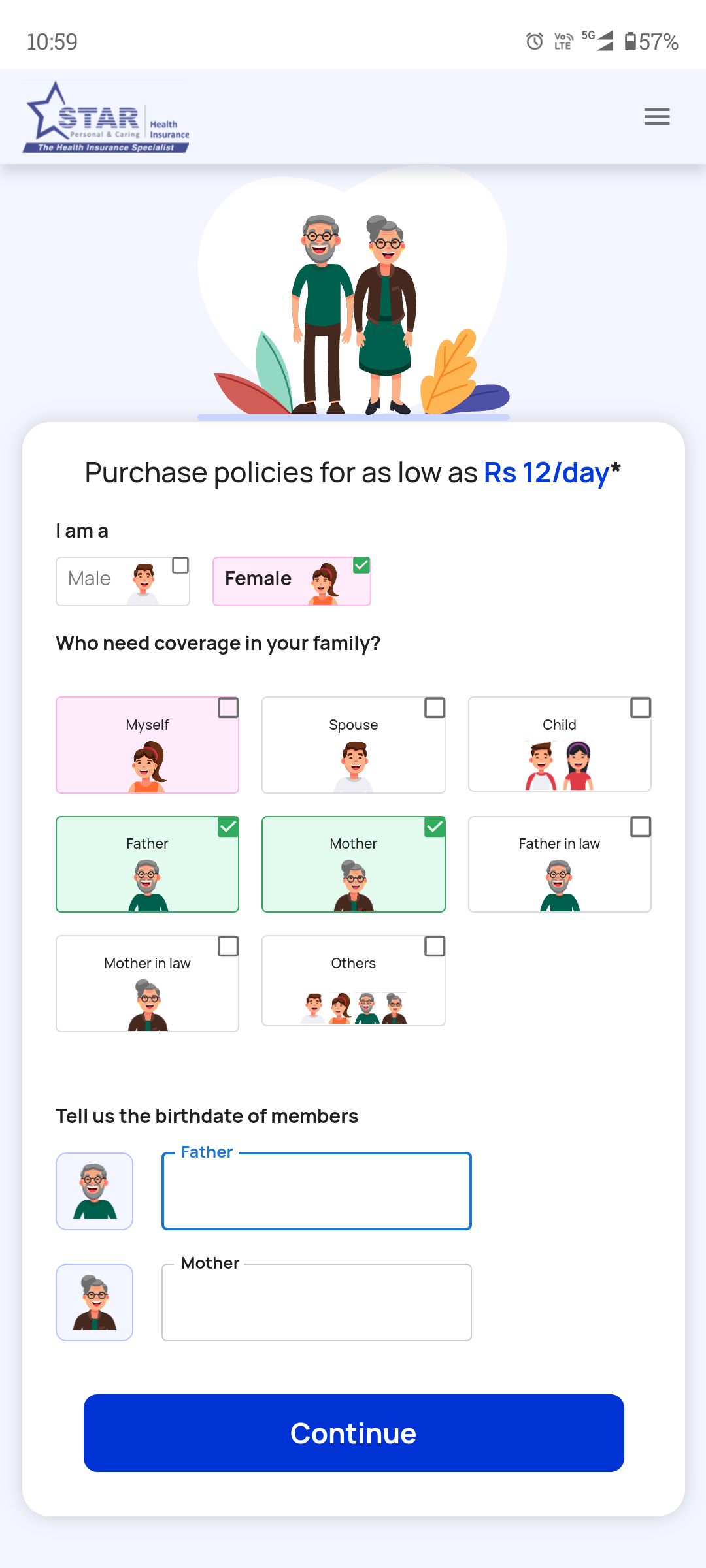Open the hamburger menu
The height and width of the screenshot is (1568, 706).
click(656, 117)
